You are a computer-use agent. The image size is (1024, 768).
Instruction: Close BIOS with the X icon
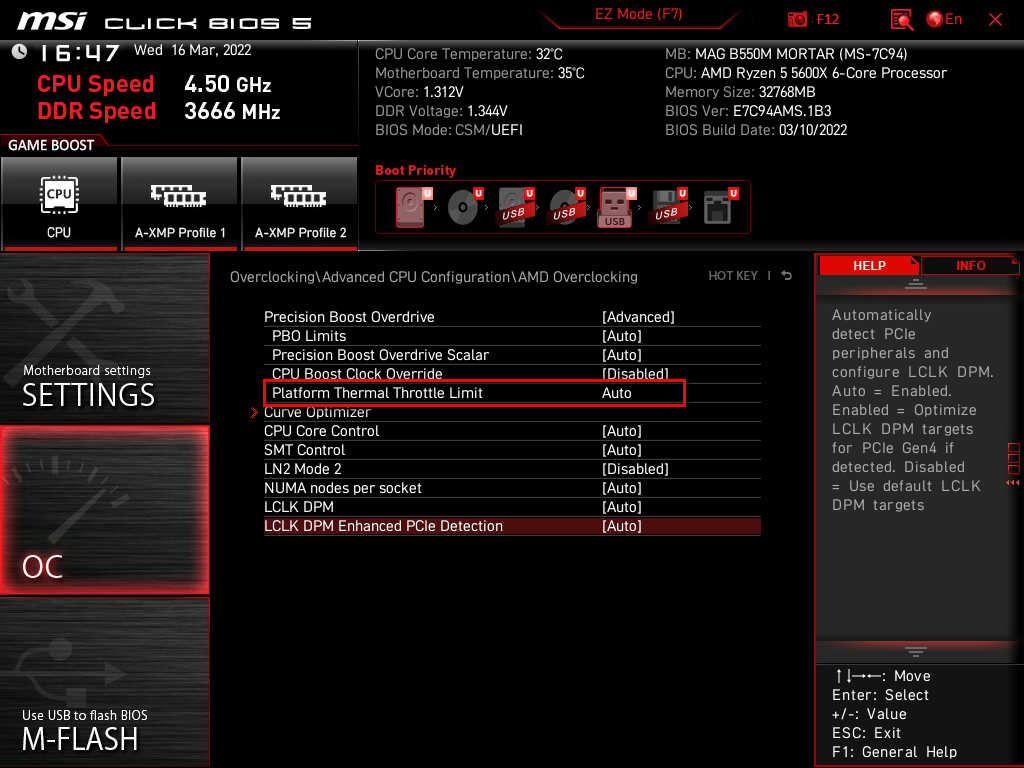point(995,20)
